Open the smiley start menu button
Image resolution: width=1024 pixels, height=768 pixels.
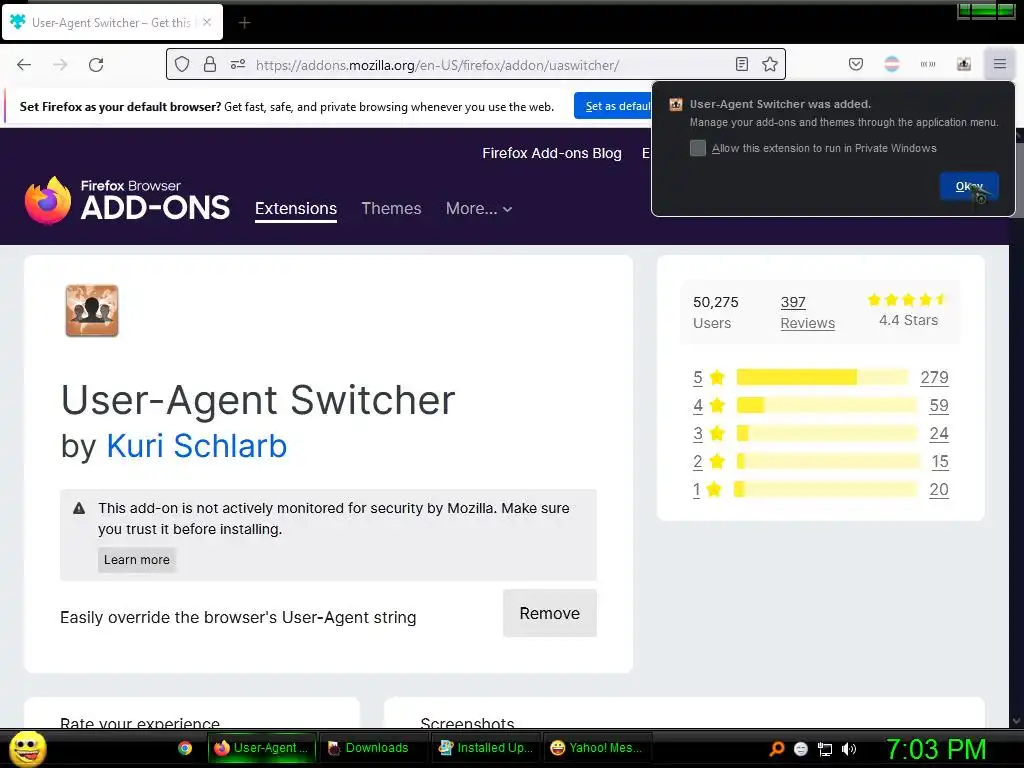click(x=27, y=748)
